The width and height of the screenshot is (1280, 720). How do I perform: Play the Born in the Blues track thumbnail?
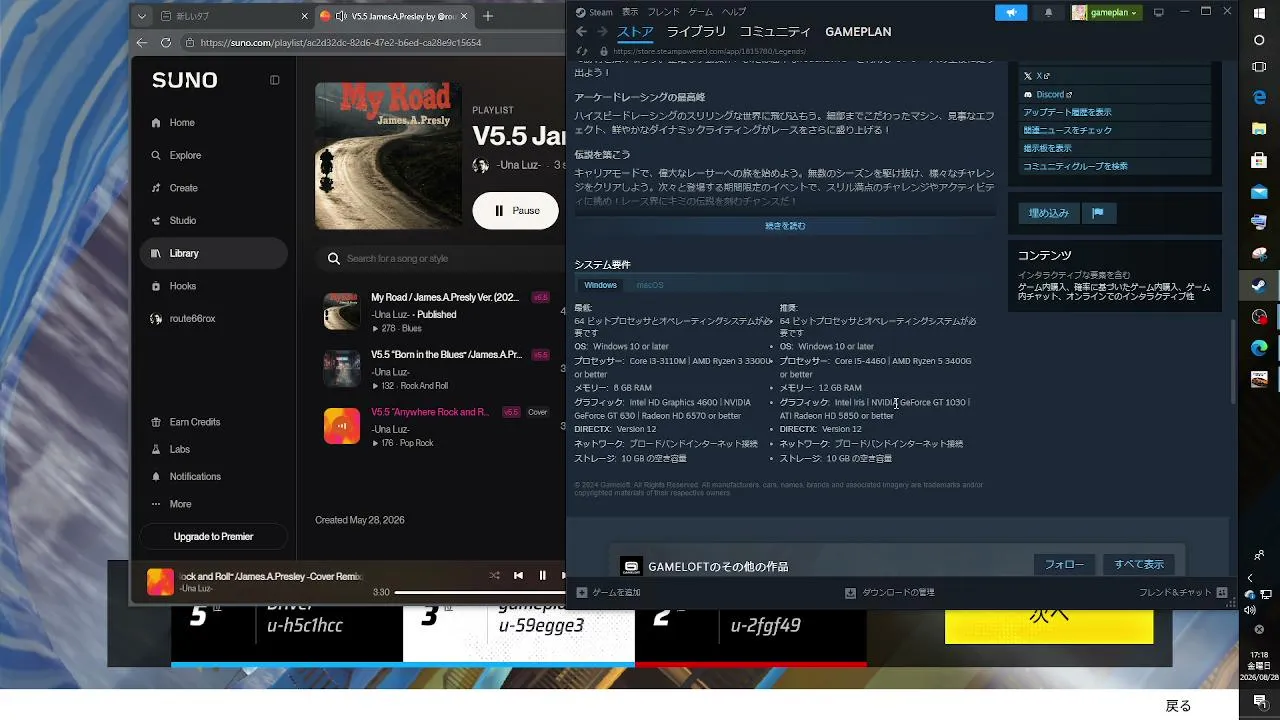342,369
